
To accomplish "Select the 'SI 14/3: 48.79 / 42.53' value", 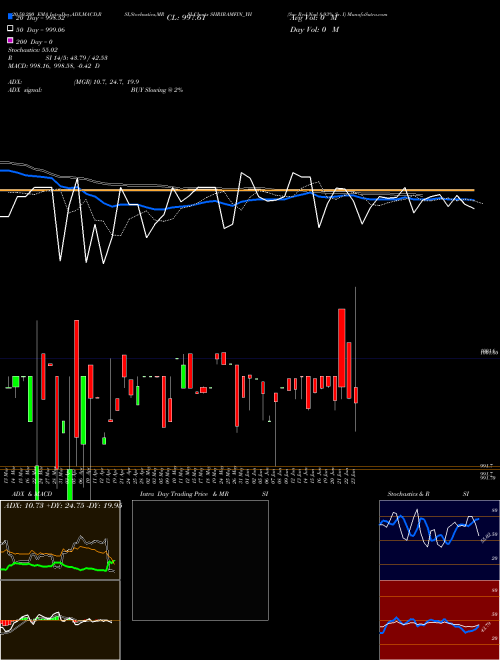I will tap(76, 58).
